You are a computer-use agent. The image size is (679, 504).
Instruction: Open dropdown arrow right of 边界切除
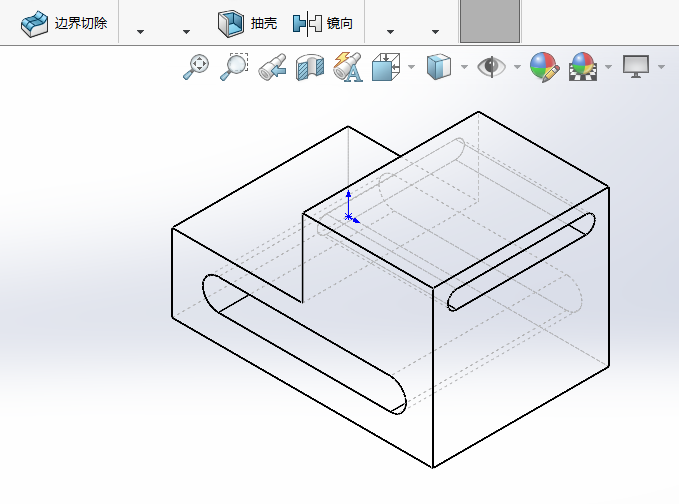140,32
